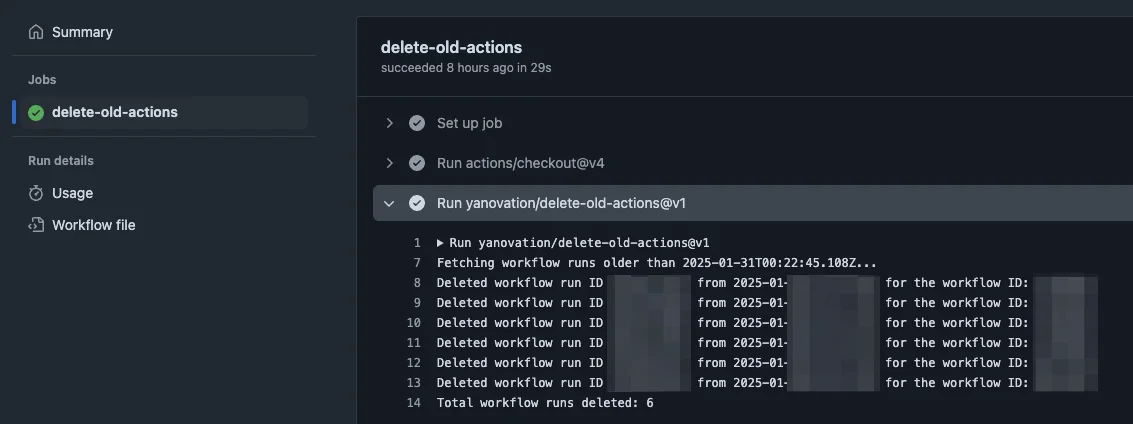The height and width of the screenshot is (424, 1133).
Task: Click the "Total workflow runs deleted: 6" log line
Action: pyautogui.click(x=545, y=403)
